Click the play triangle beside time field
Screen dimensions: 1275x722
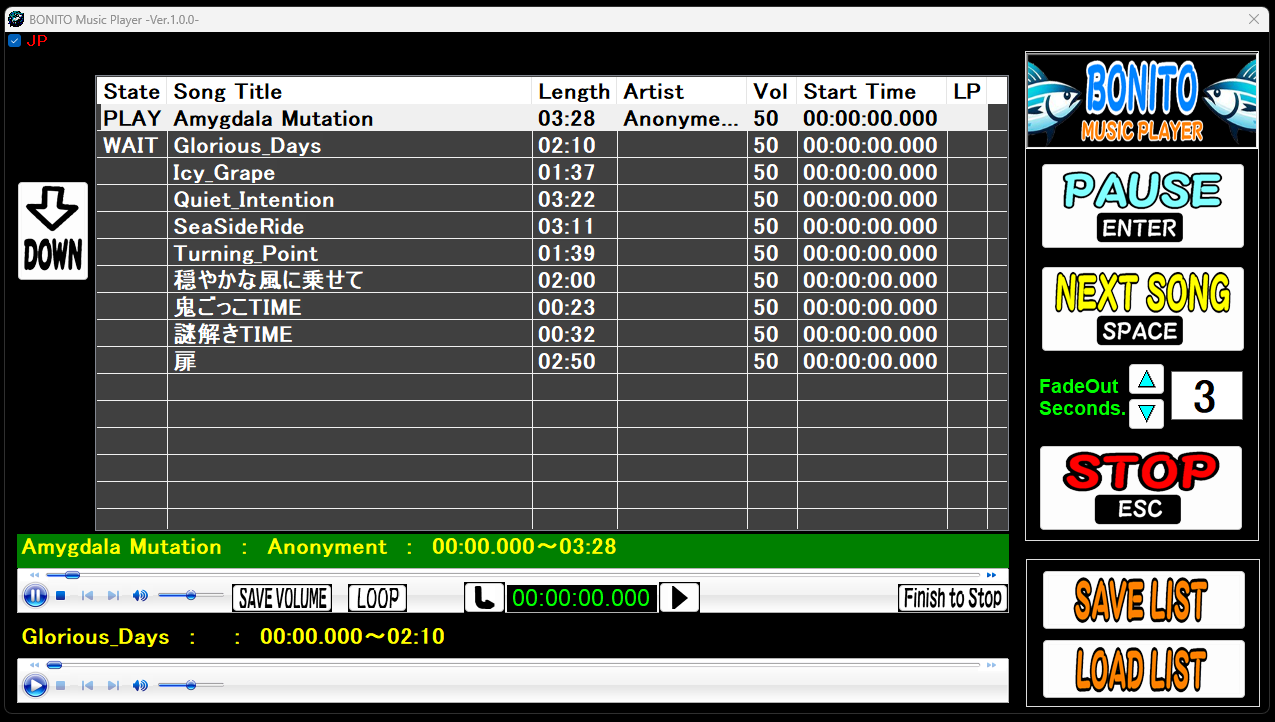pos(679,598)
